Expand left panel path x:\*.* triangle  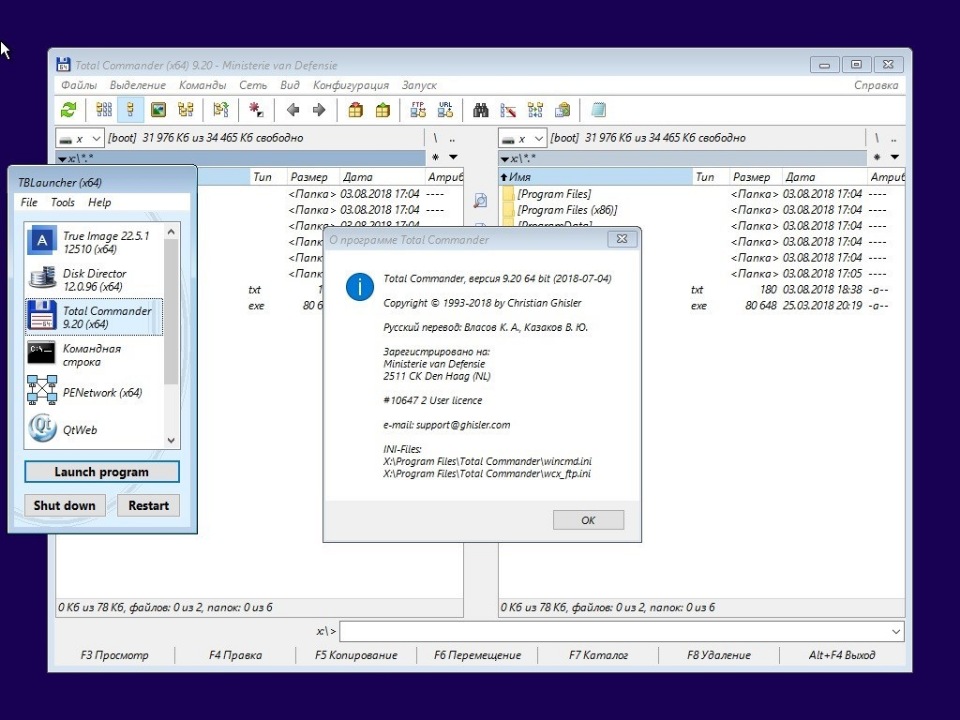coord(62,159)
